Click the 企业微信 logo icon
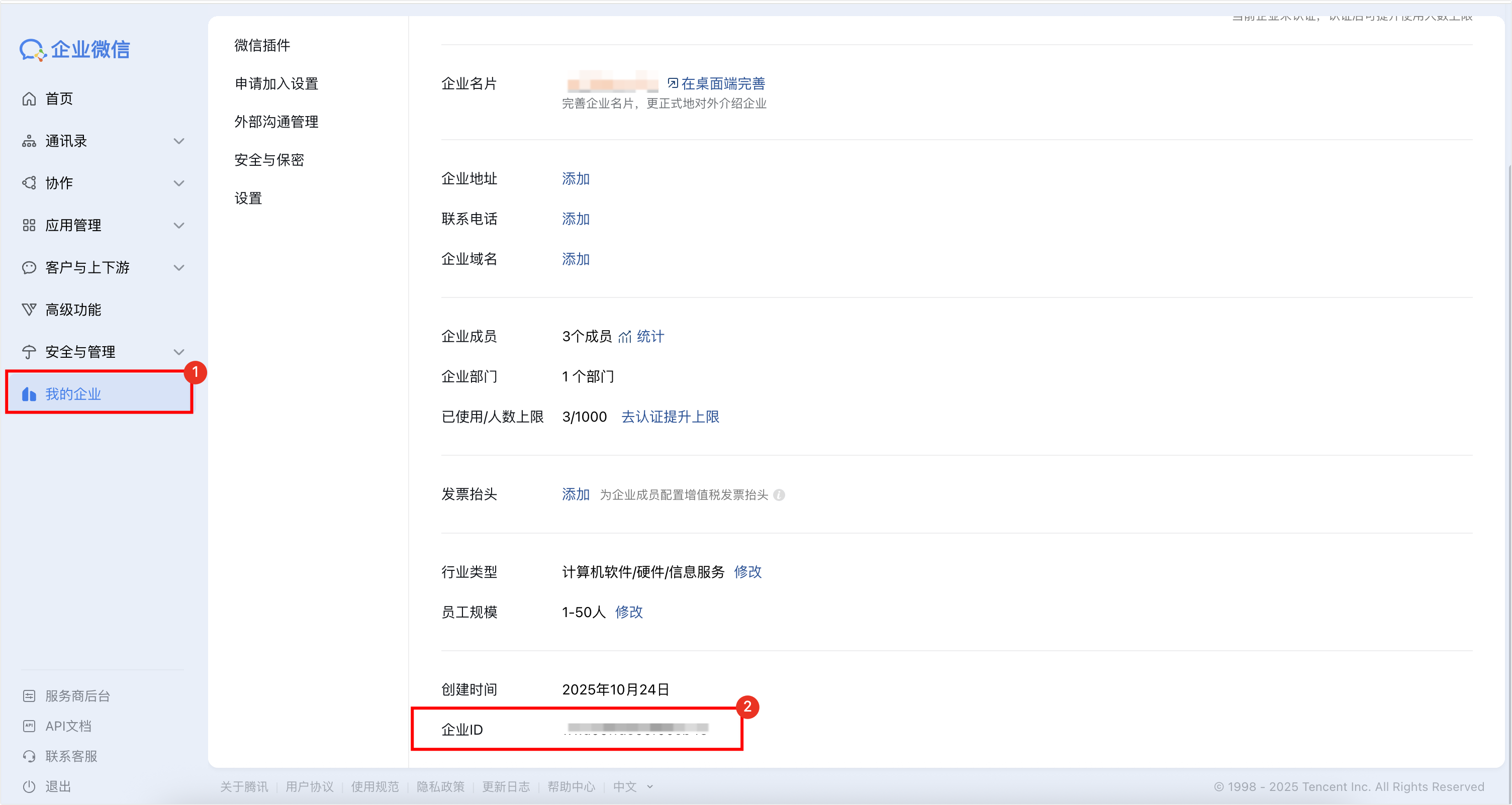Viewport: 1512px width, 805px height. [x=32, y=50]
